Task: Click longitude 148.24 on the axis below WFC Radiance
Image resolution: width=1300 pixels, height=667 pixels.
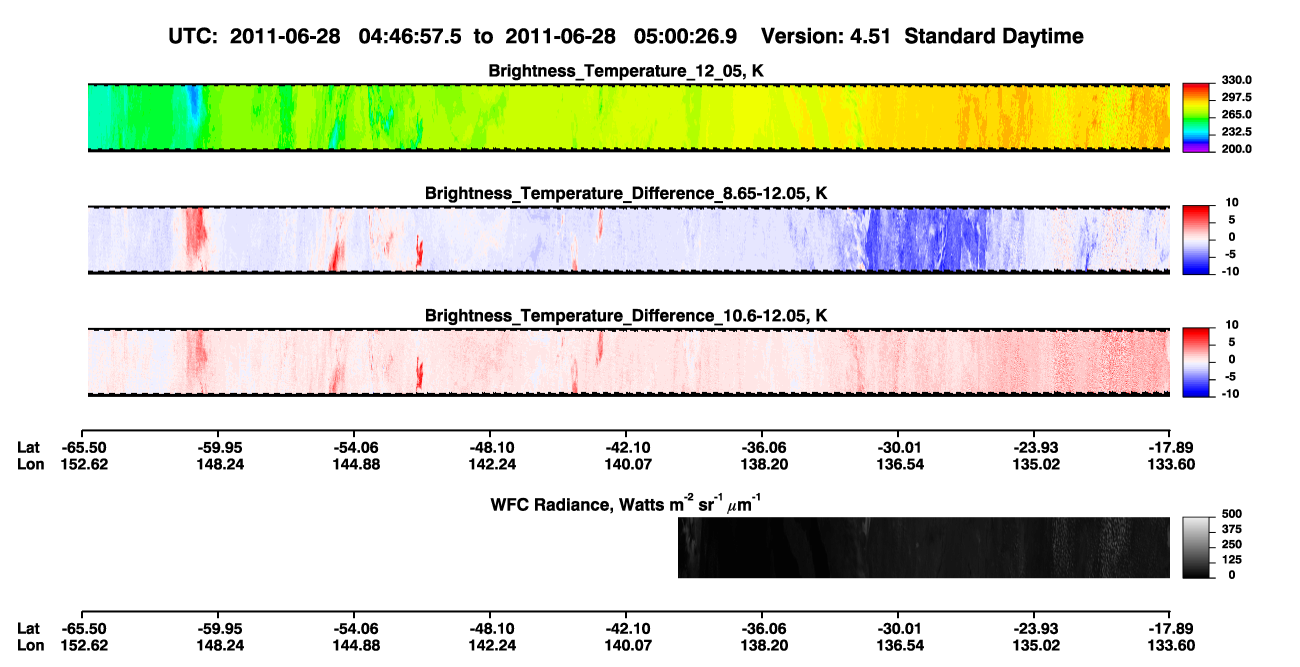Action: pos(218,644)
